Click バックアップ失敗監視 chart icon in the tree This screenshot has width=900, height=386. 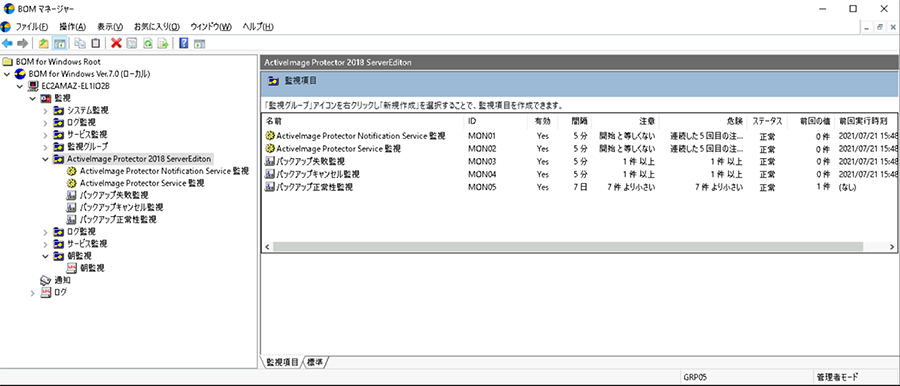(x=72, y=195)
